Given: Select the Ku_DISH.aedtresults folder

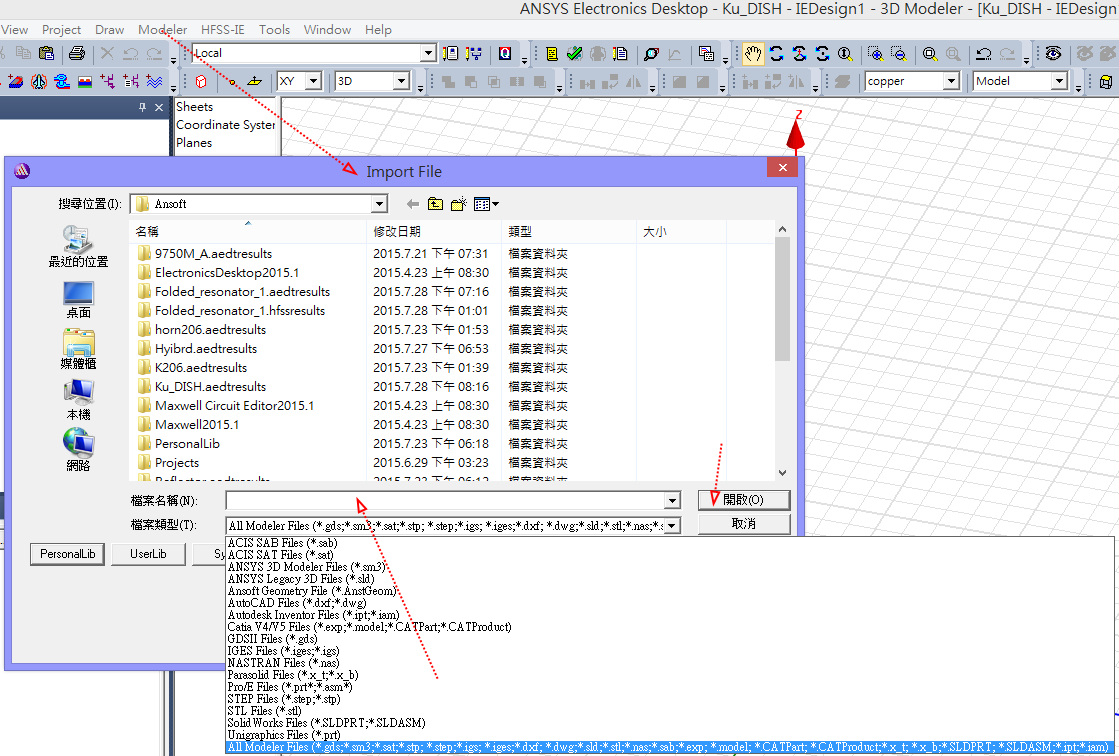Looking at the screenshot, I should tap(211, 386).
